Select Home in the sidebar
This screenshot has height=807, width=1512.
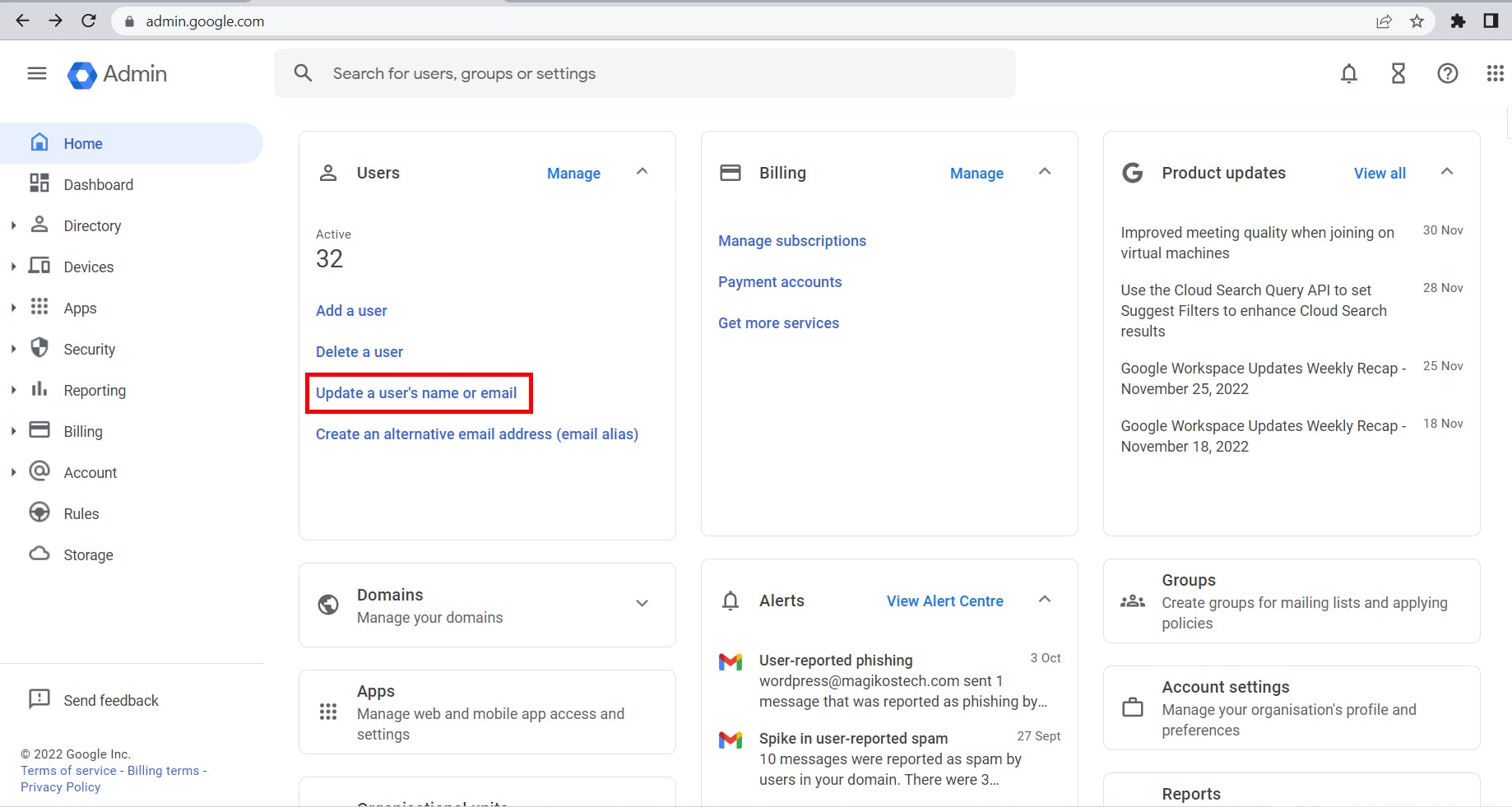pyautogui.click(x=132, y=143)
